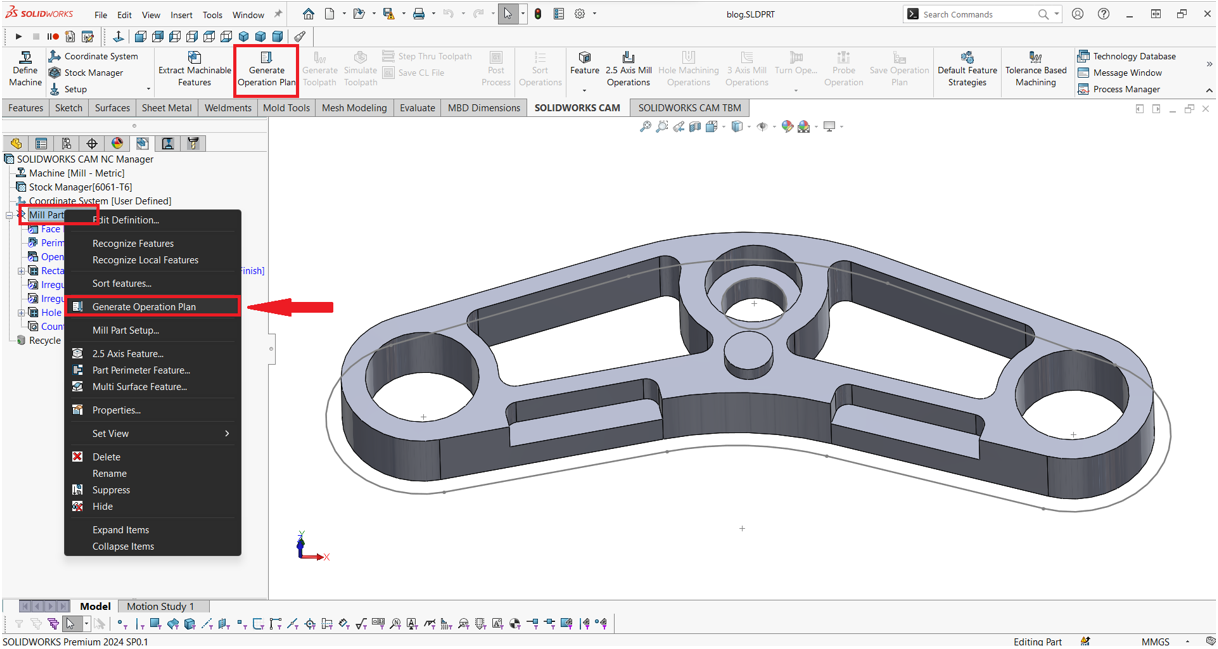
Task: Click the Define Machine icon
Action: (x=25, y=70)
